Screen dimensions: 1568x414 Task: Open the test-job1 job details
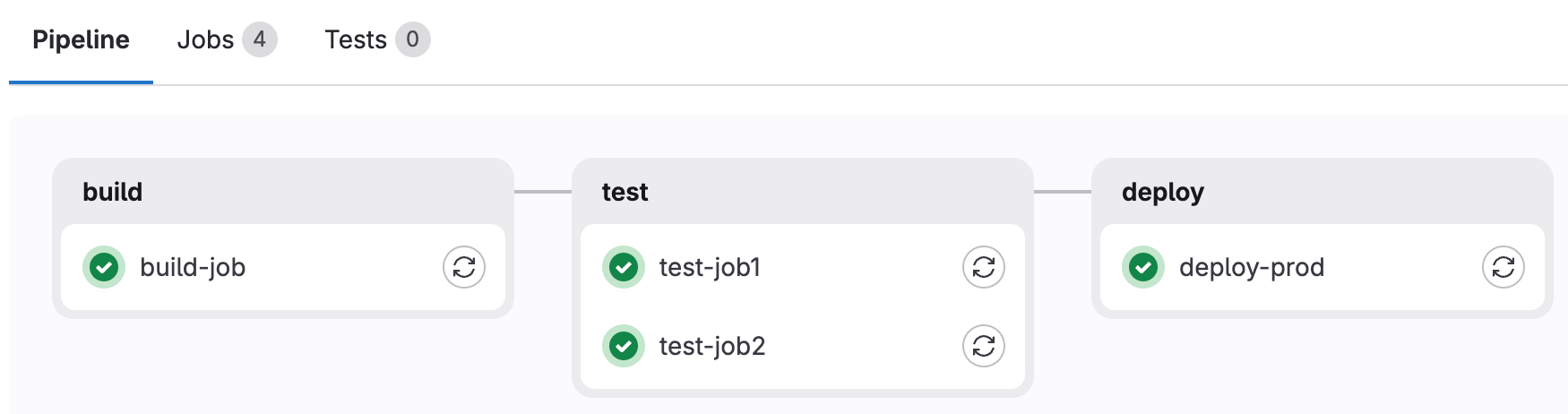tap(710, 267)
